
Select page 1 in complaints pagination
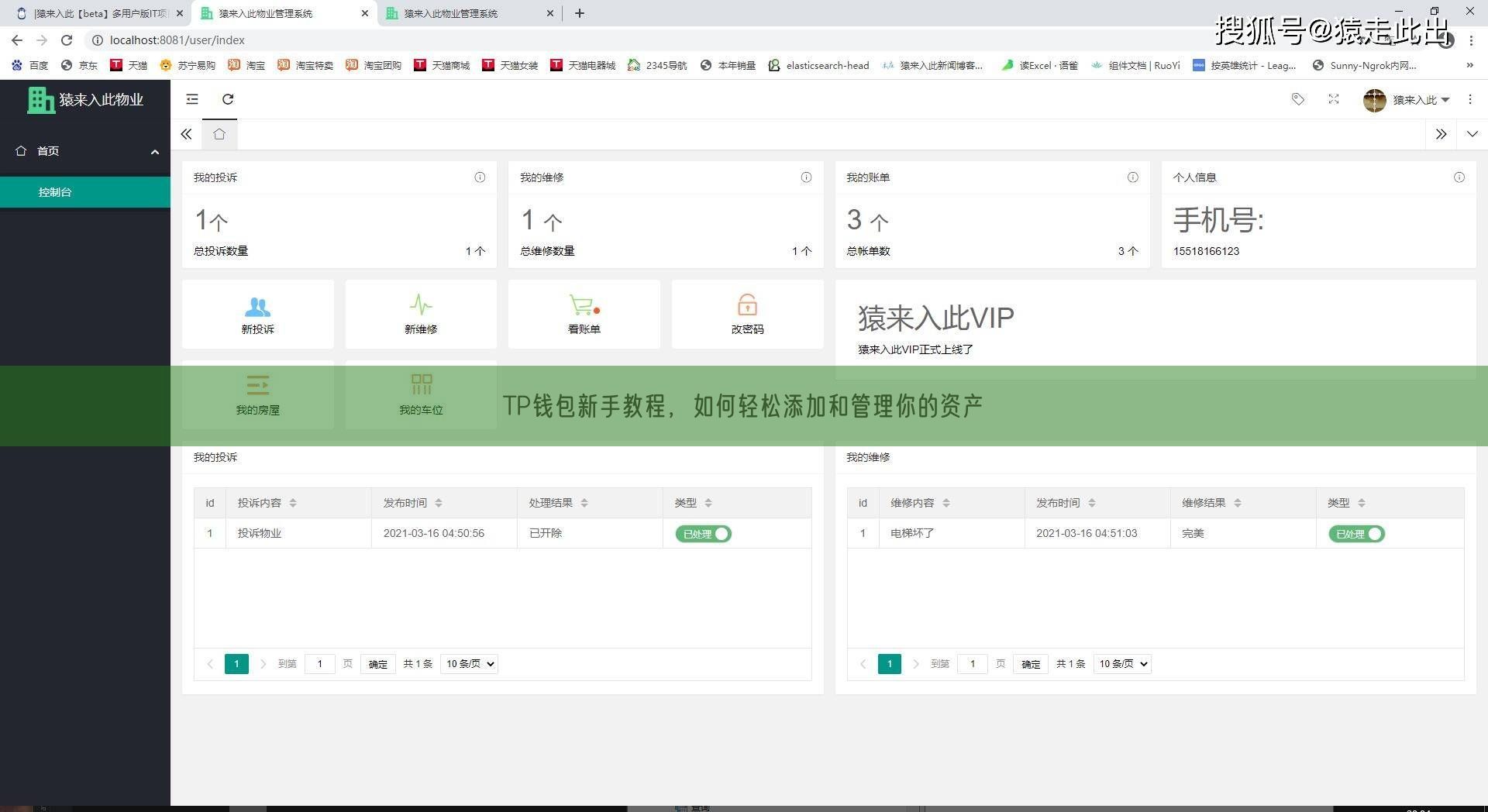(x=236, y=664)
